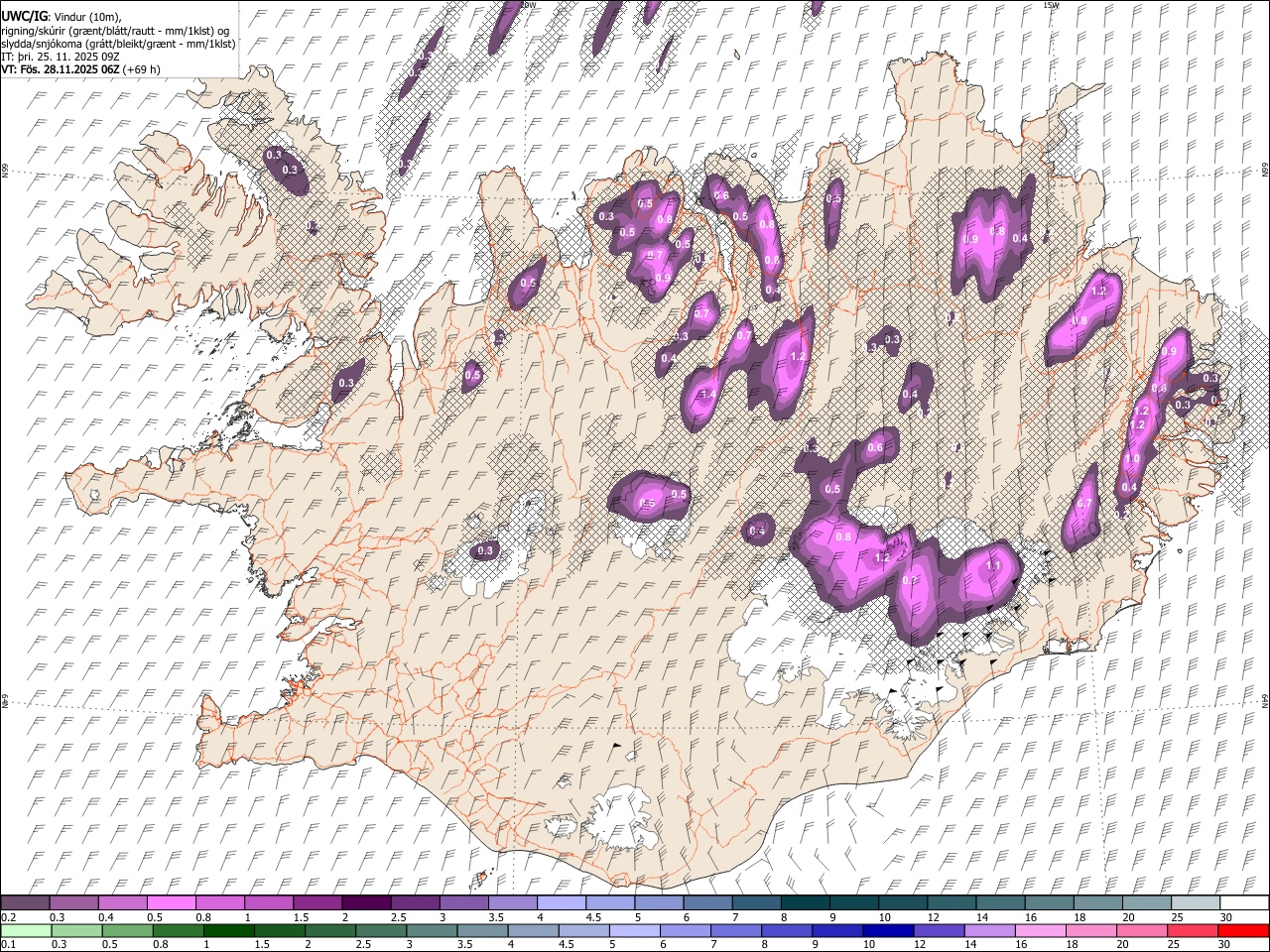Pick the rain-row swatch starting at 8
Viewport: 1270px width, 952px height.
point(787,931)
